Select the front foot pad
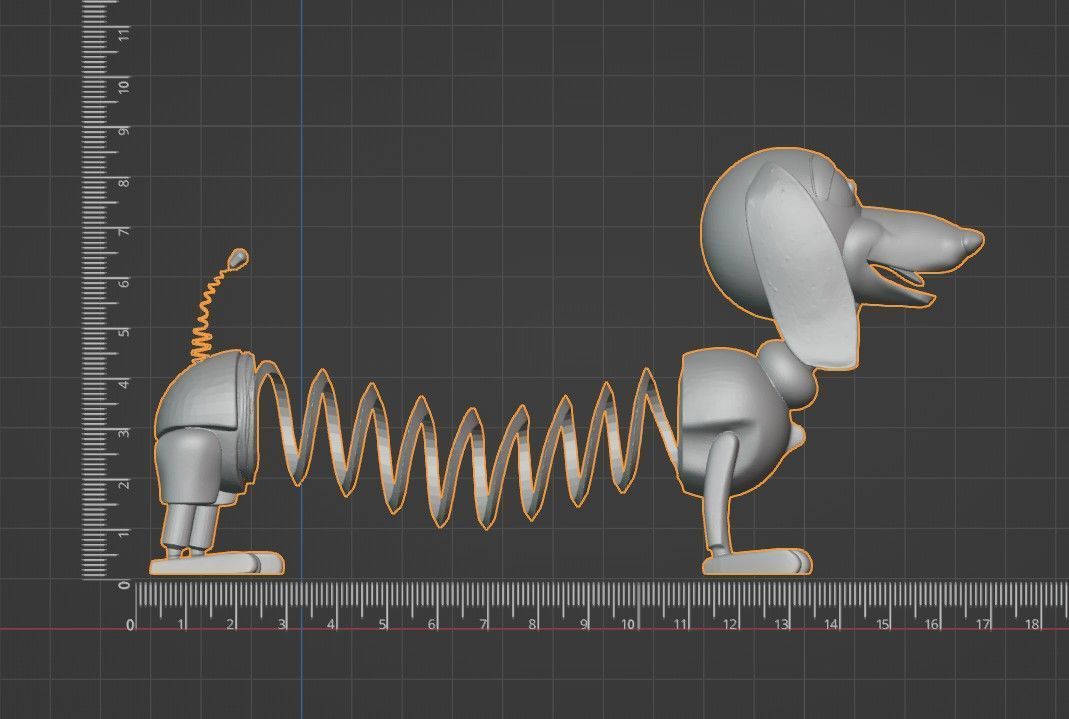The image size is (1069, 719). 757,562
